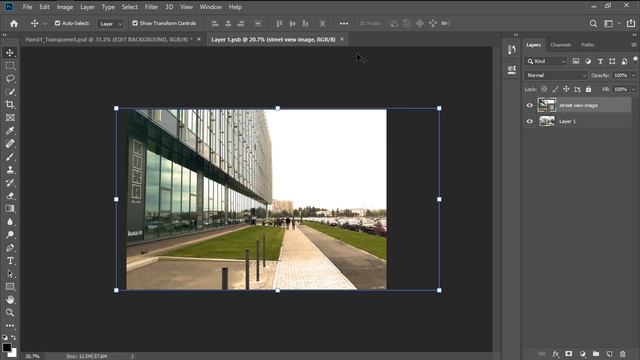Select the Eyedropper tool

tap(10, 131)
